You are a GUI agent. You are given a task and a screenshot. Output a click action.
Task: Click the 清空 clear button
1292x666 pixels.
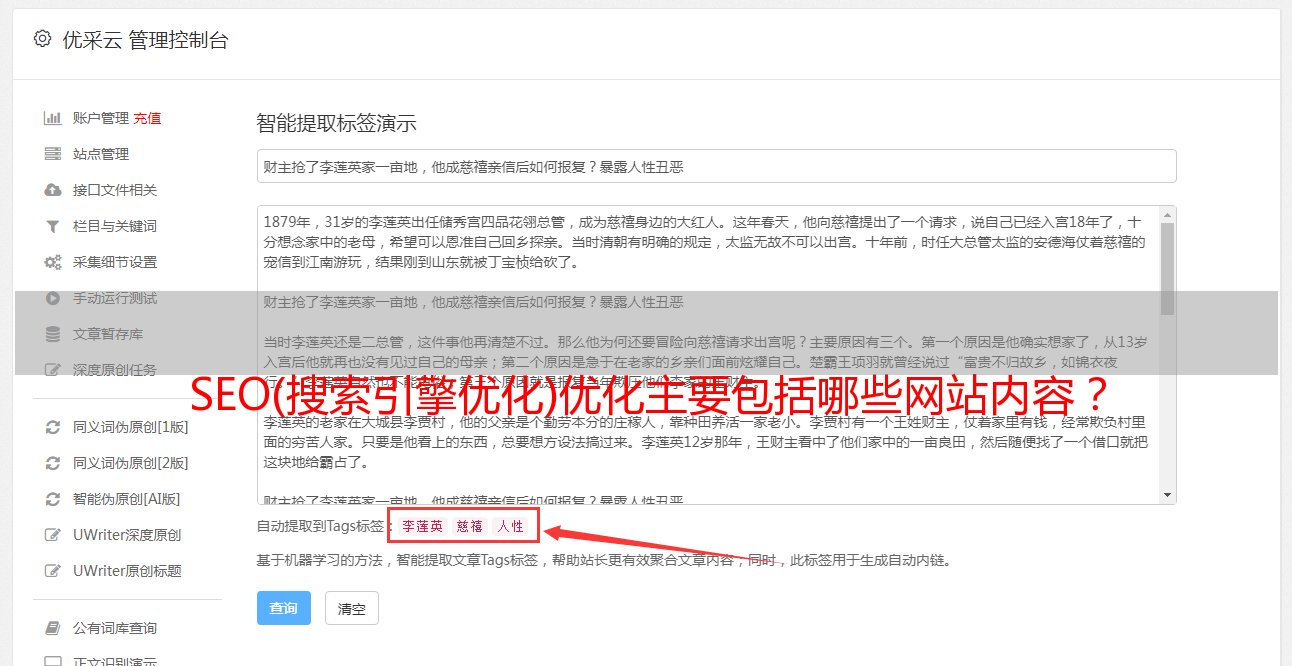pos(352,608)
